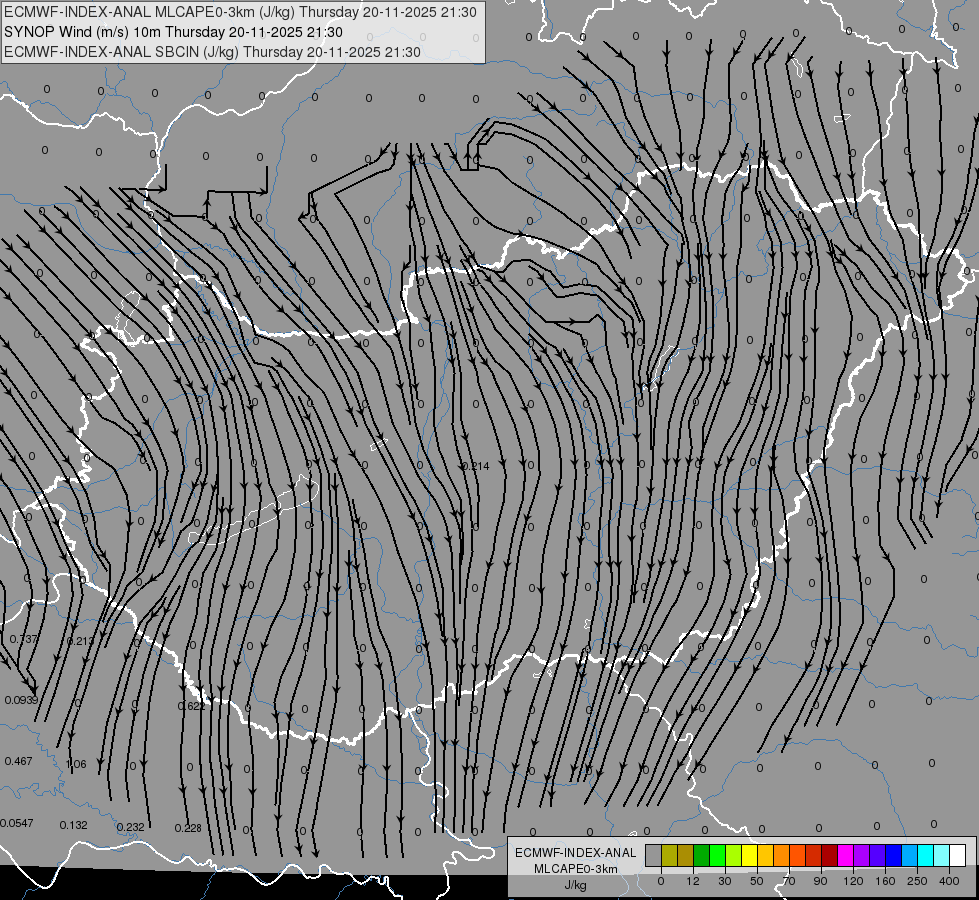The width and height of the screenshot is (979, 900).
Task: Click the map value 0.228
Action: coord(188,828)
